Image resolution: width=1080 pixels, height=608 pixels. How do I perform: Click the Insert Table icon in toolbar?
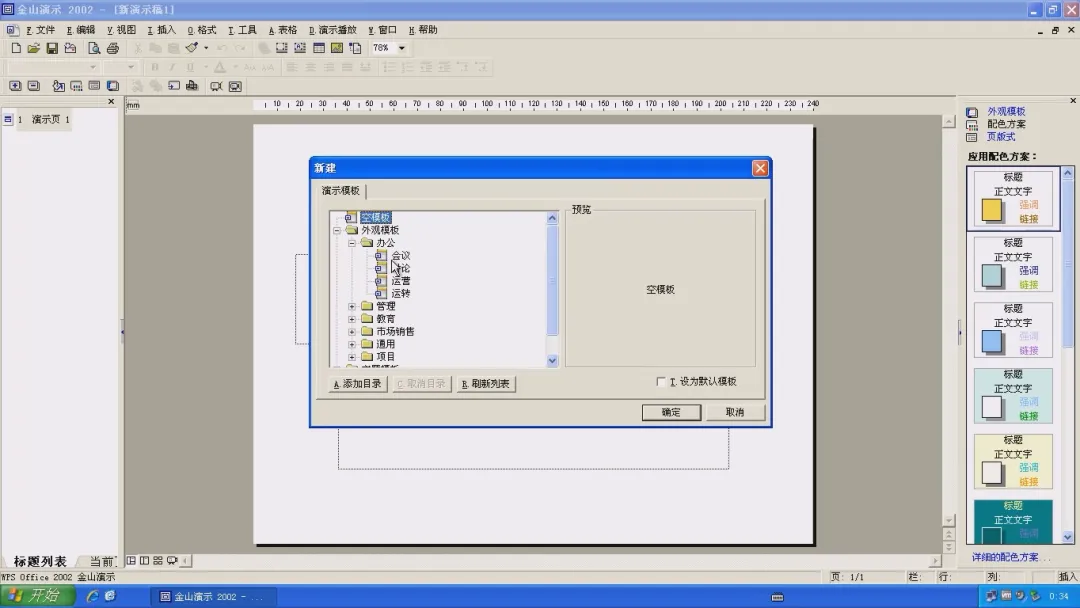319,48
